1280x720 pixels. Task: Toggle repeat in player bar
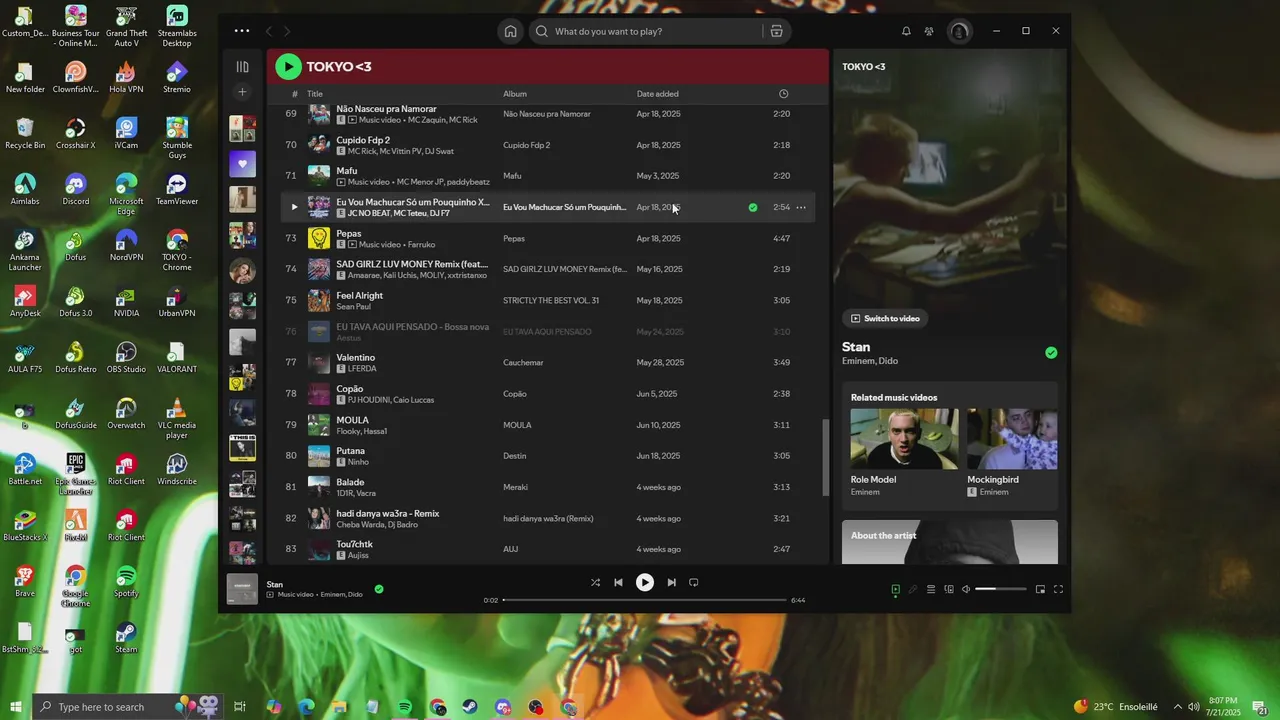(x=693, y=582)
